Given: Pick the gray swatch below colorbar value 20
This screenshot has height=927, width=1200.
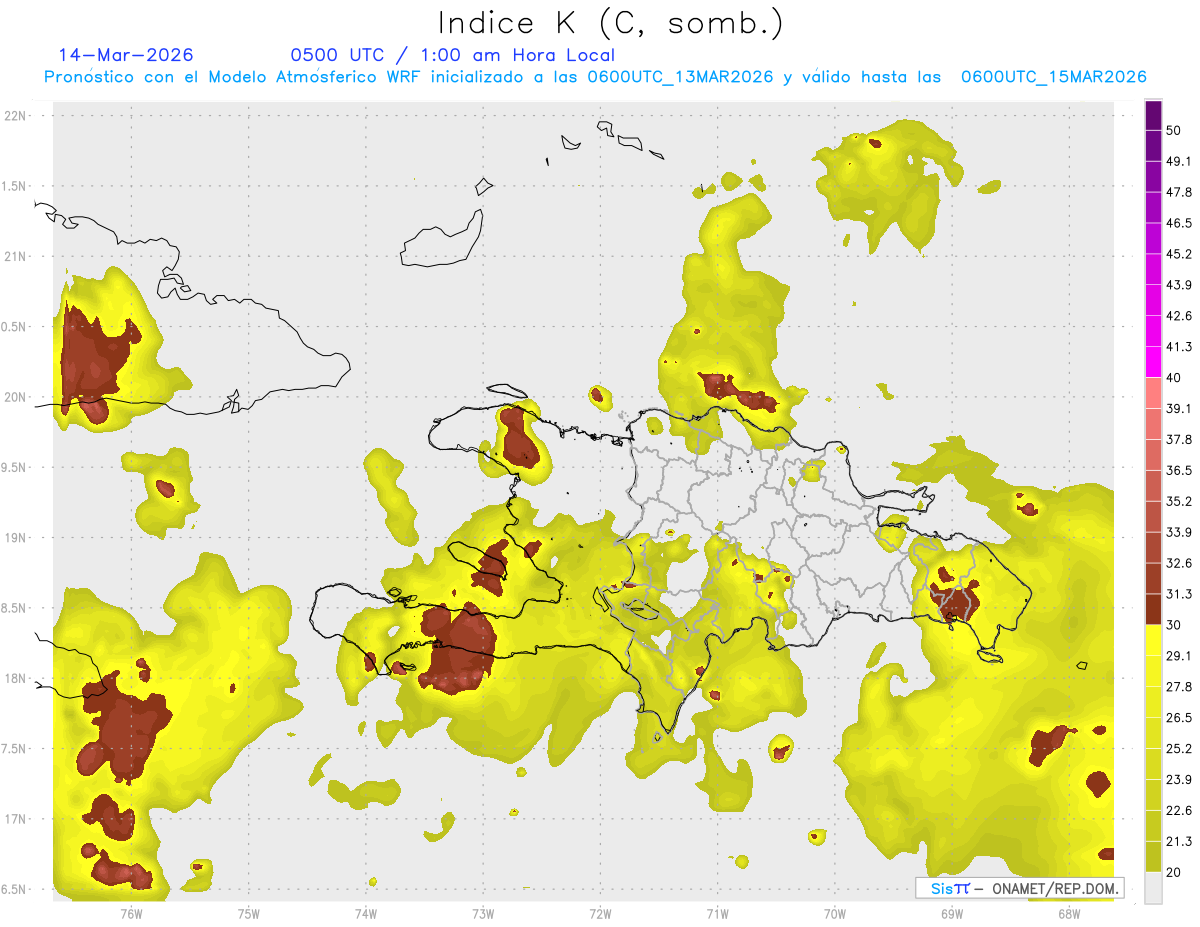Looking at the screenshot, I should [x=1153, y=888].
